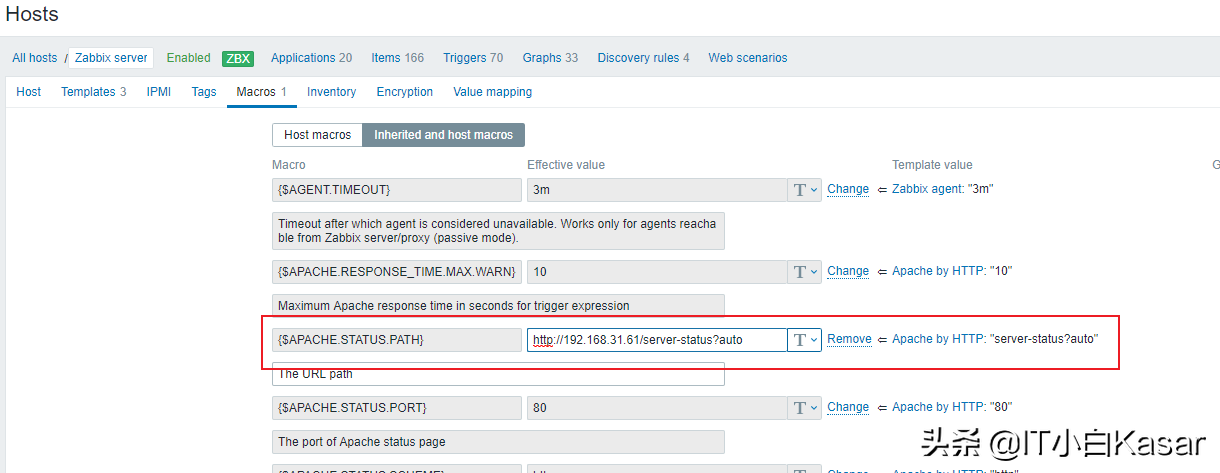Select the Host macros toggle option
The image size is (1220, 473).
(317, 135)
